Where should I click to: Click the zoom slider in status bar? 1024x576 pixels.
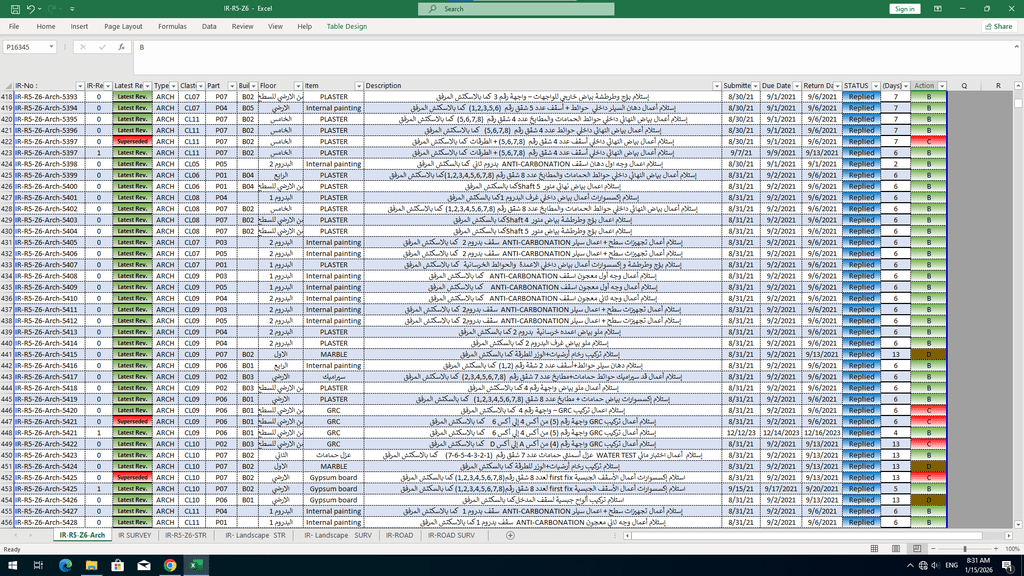point(965,549)
